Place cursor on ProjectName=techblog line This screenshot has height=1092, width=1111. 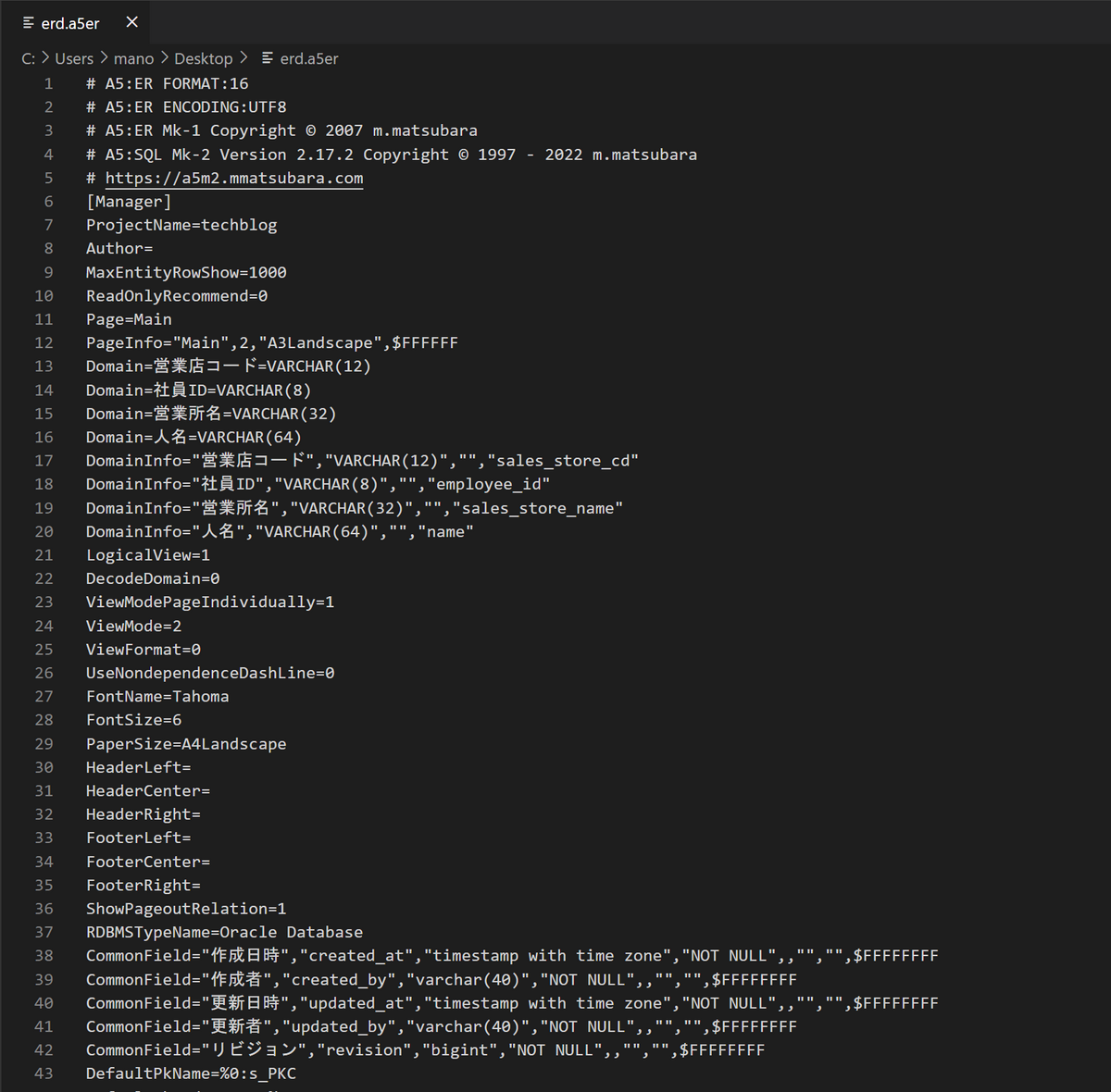coord(181,225)
